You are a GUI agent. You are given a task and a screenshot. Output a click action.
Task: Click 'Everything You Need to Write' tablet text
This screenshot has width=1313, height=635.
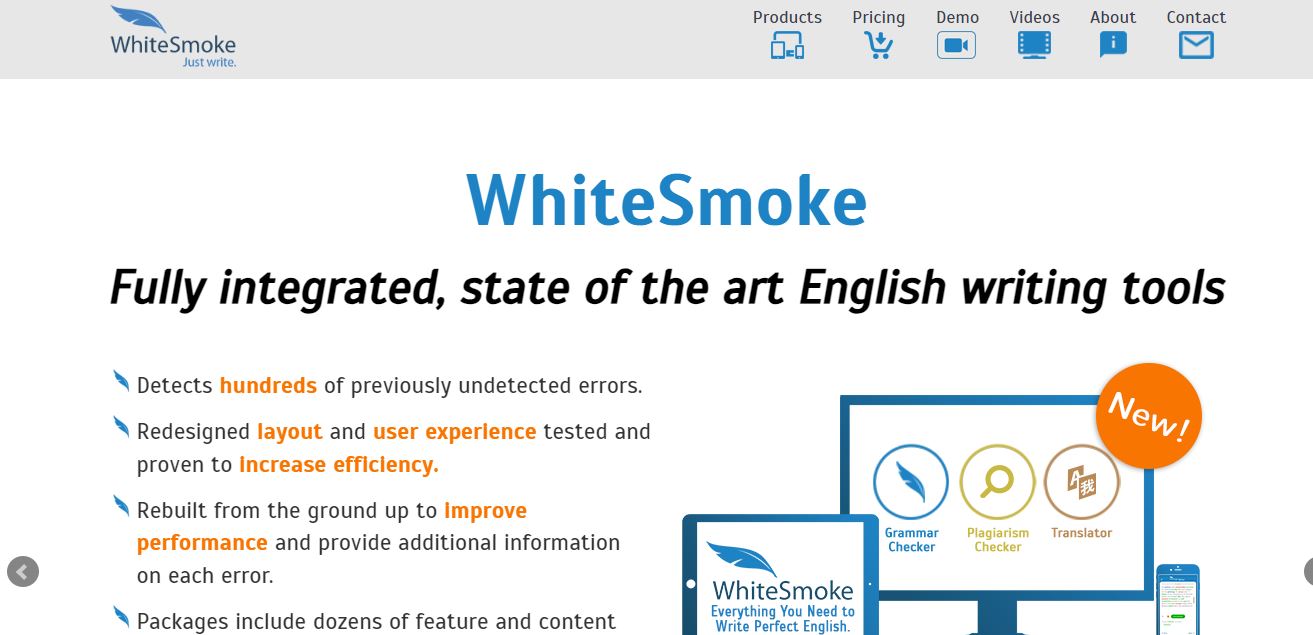coord(782,619)
